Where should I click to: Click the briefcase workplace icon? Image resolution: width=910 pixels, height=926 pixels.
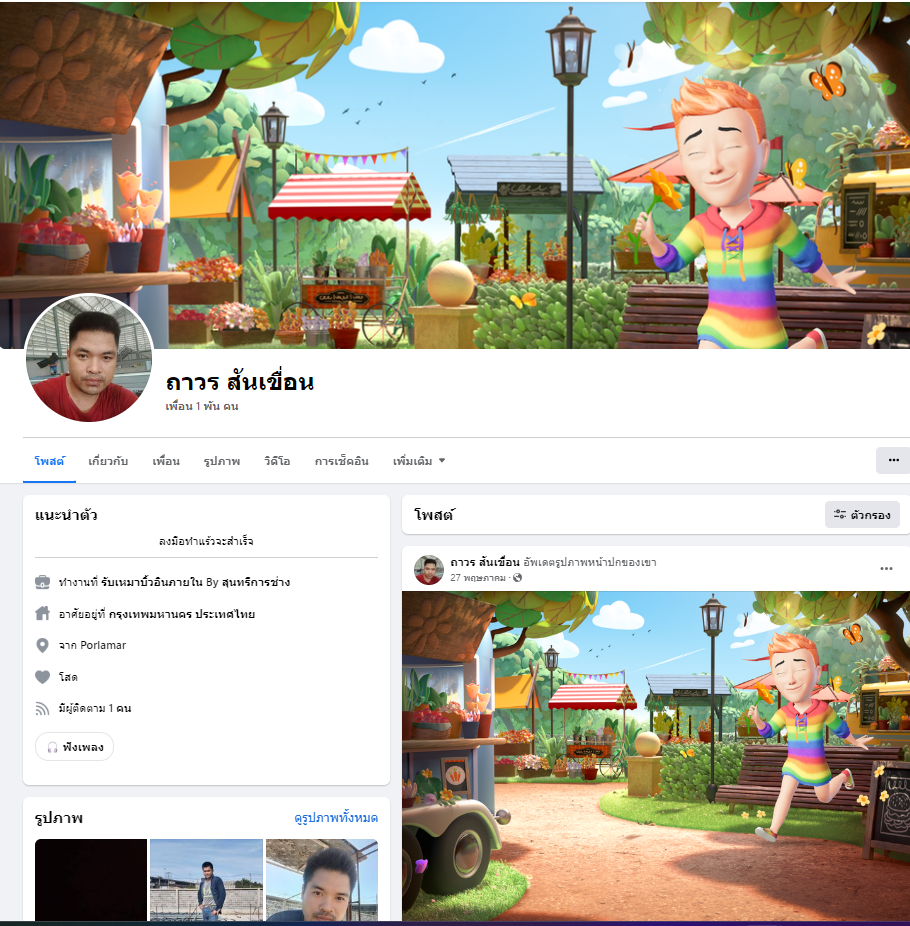click(x=43, y=582)
